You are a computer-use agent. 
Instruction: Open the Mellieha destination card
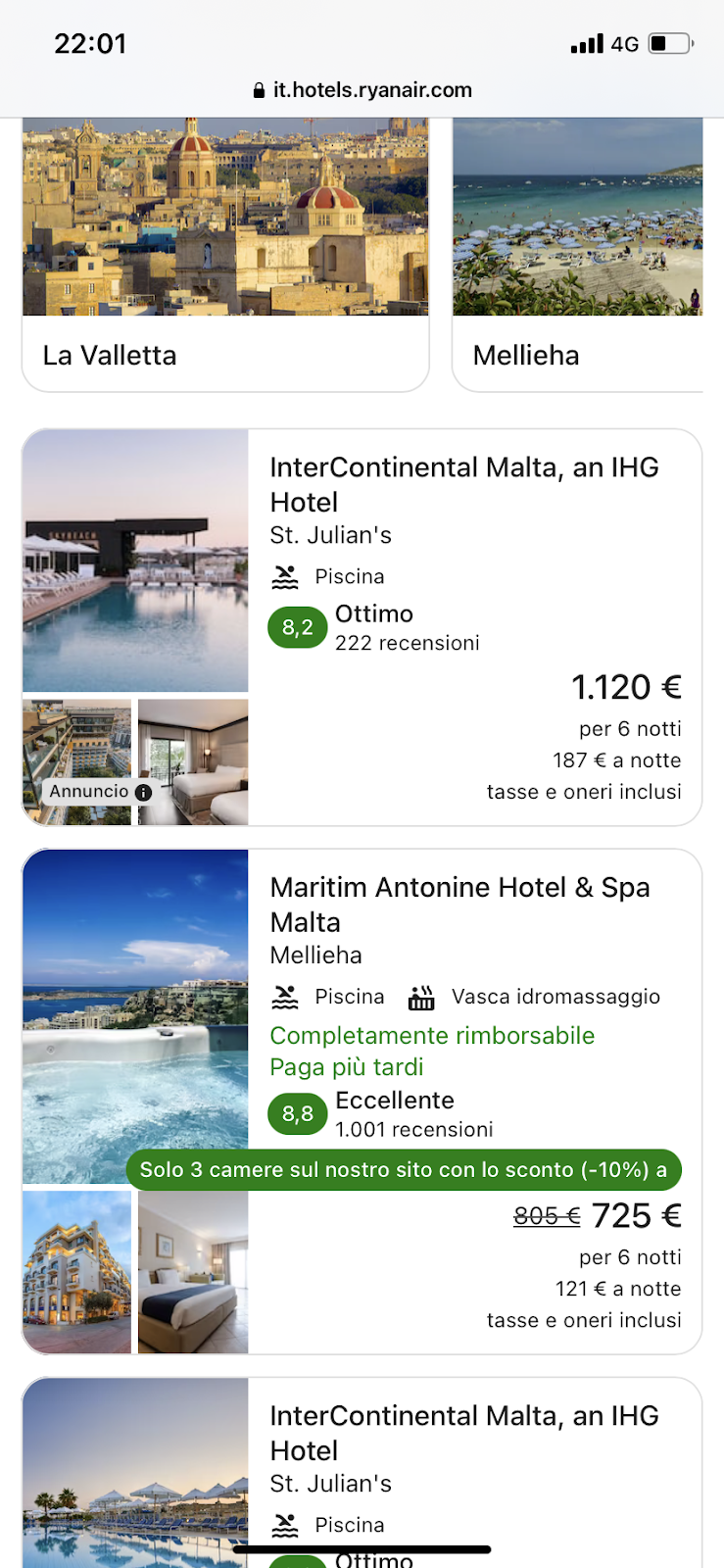(578, 255)
